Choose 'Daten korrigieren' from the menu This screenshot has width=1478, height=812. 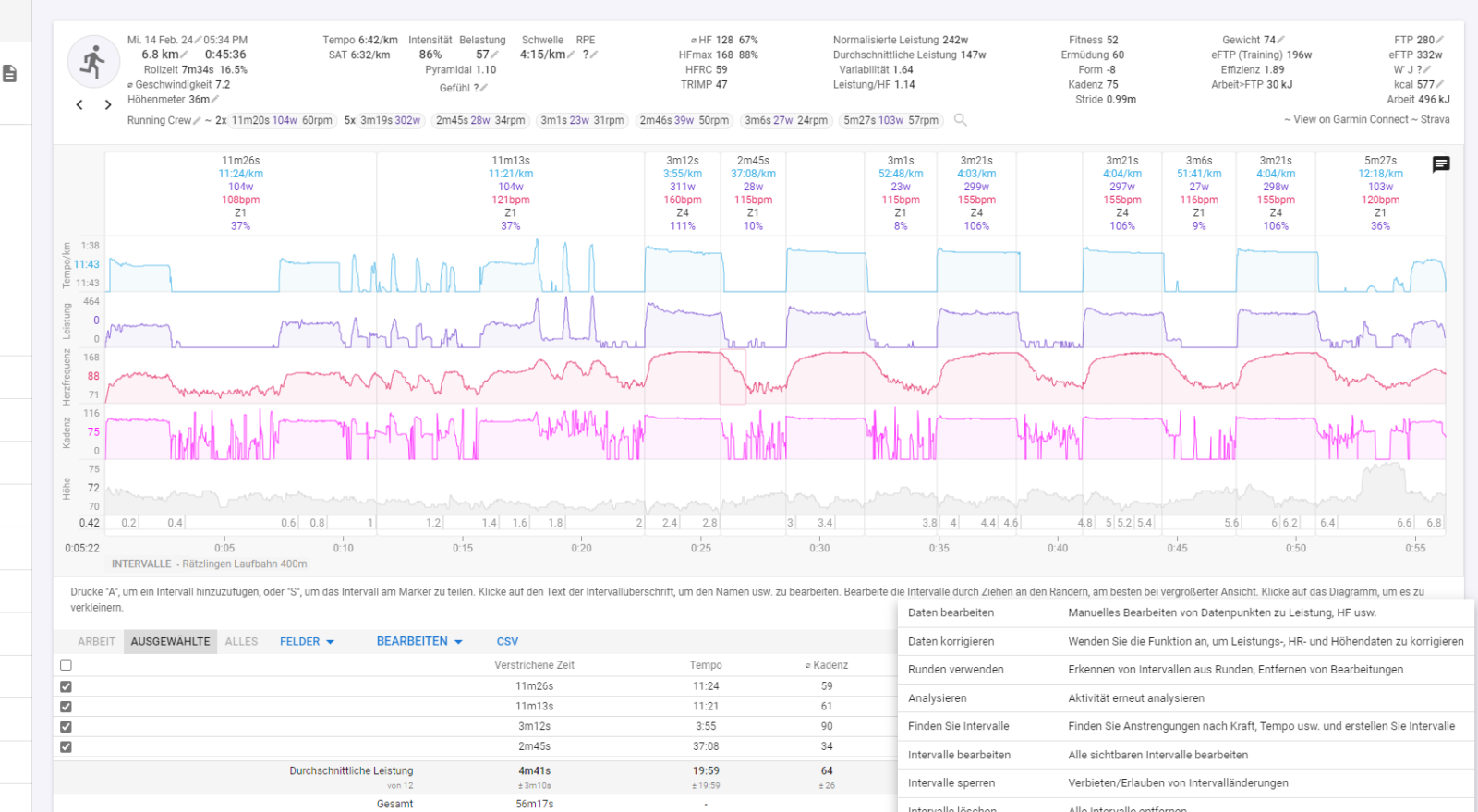(951, 641)
